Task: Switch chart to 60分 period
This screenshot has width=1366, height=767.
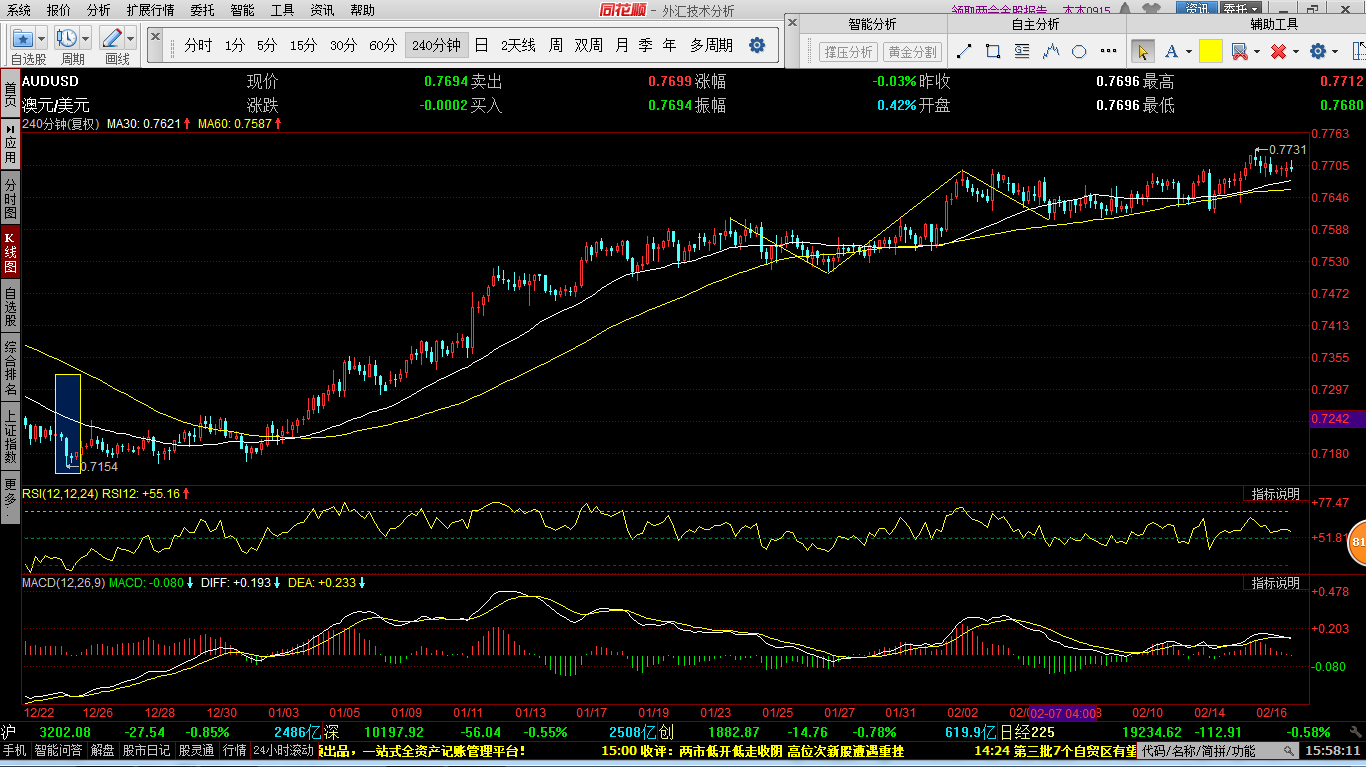Action: [x=383, y=46]
